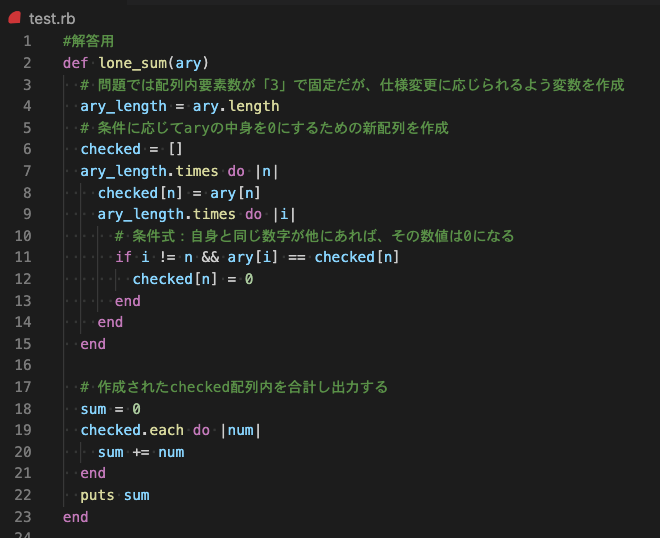Click 'checked[n]' on line 8

140,193
